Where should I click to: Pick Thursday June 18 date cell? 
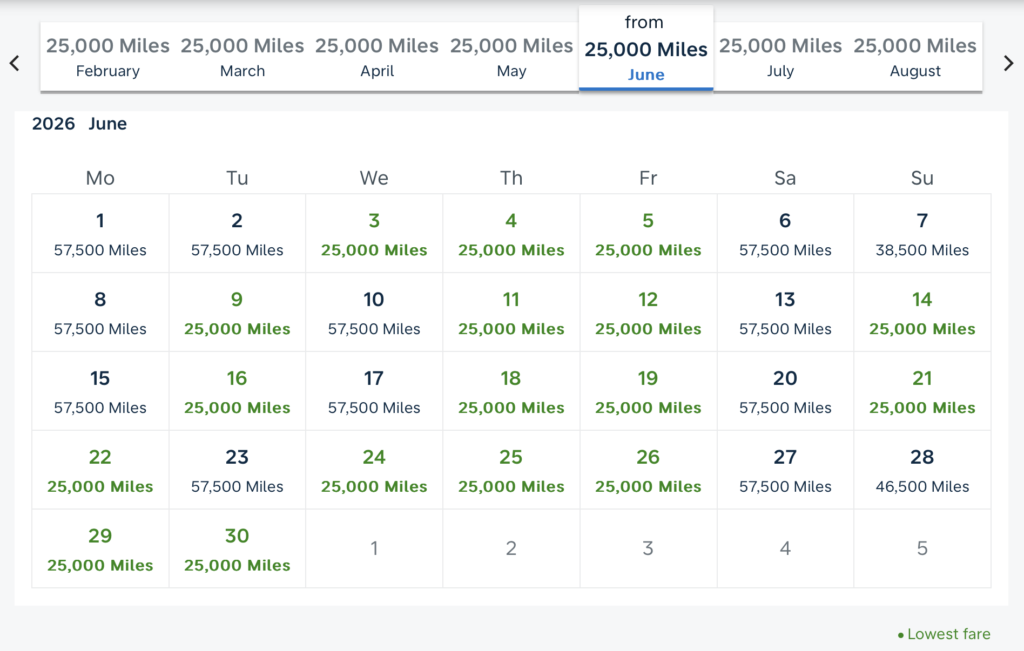[x=511, y=392]
